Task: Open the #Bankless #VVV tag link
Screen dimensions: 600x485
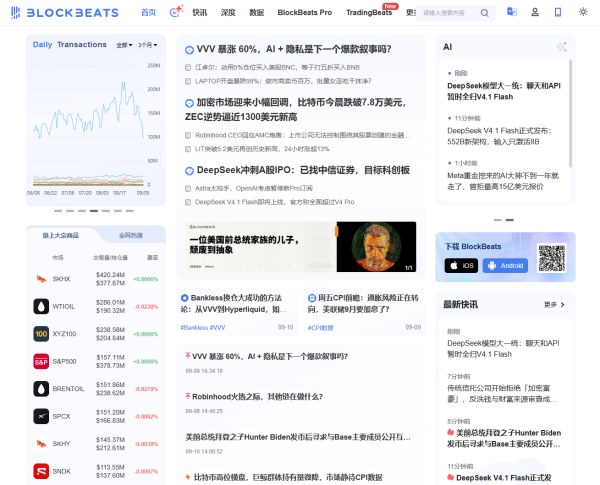Action: pyautogui.click(x=203, y=328)
